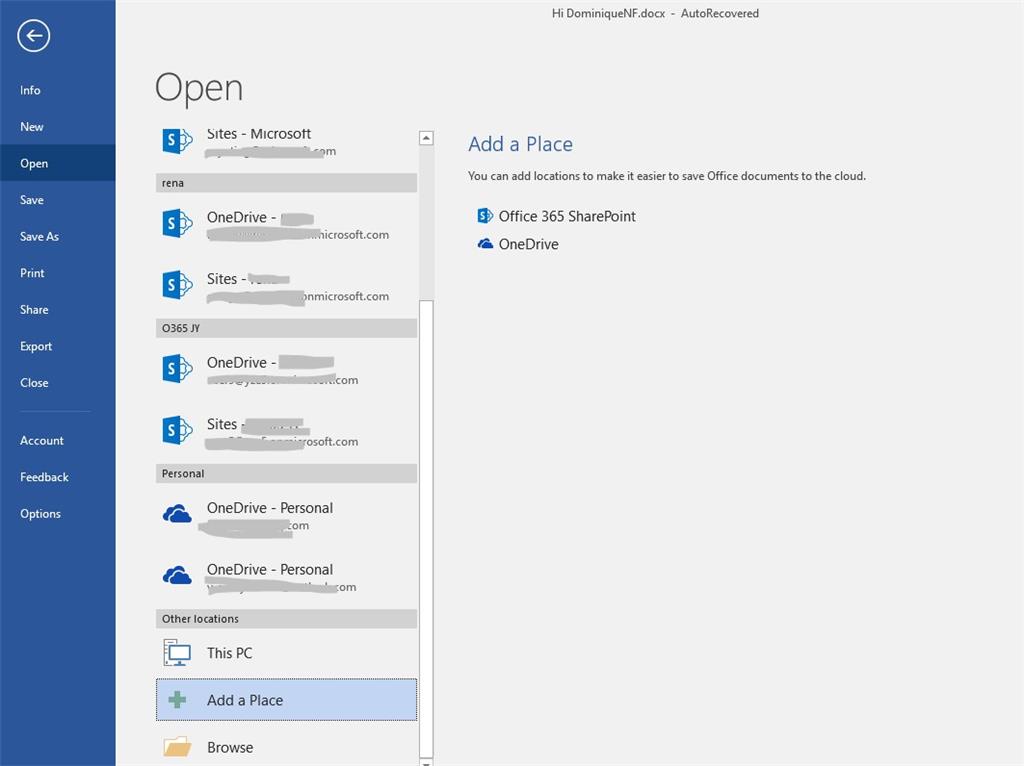The width and height of the screenshot is (1024, 766).
Task: Open the Export page
Action: [x=36, y=346]
